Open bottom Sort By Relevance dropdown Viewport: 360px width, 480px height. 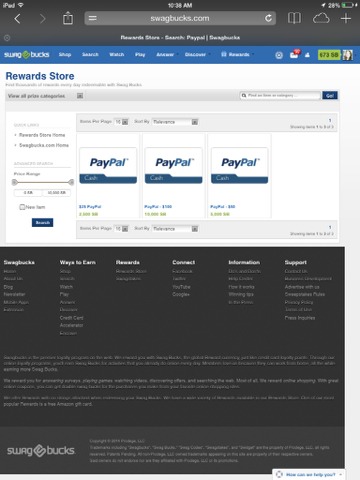click(175, 229)
